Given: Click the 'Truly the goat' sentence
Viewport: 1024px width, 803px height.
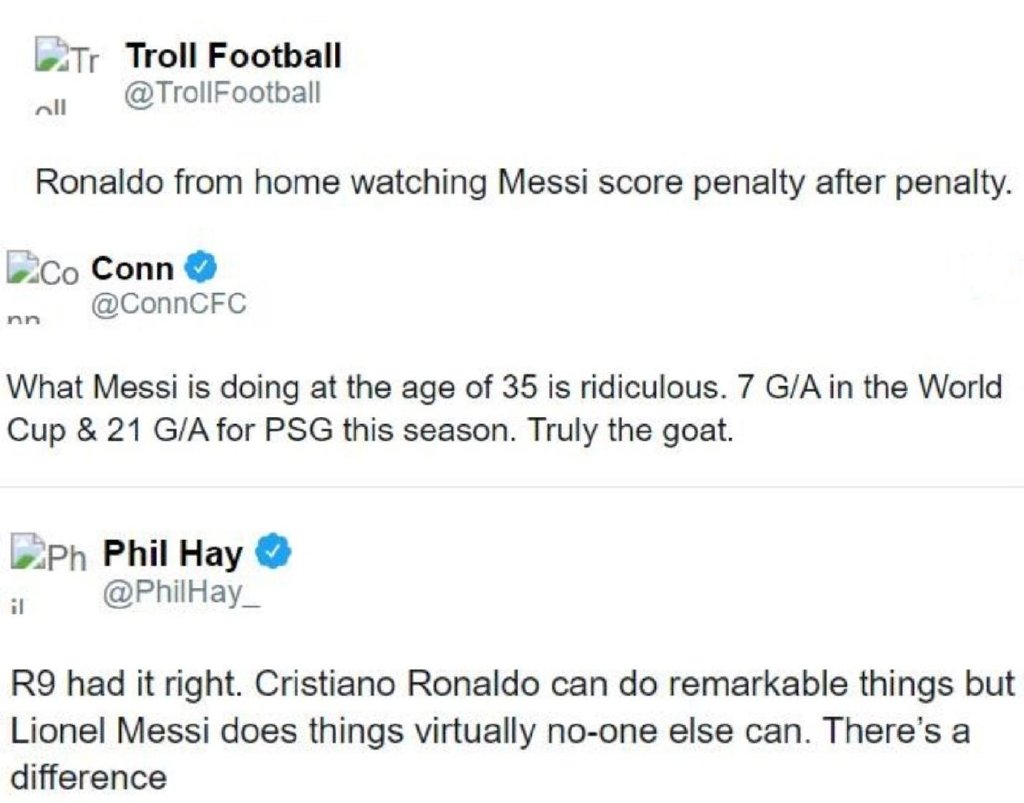Looking at the screenshot, I should coord(630,431).
